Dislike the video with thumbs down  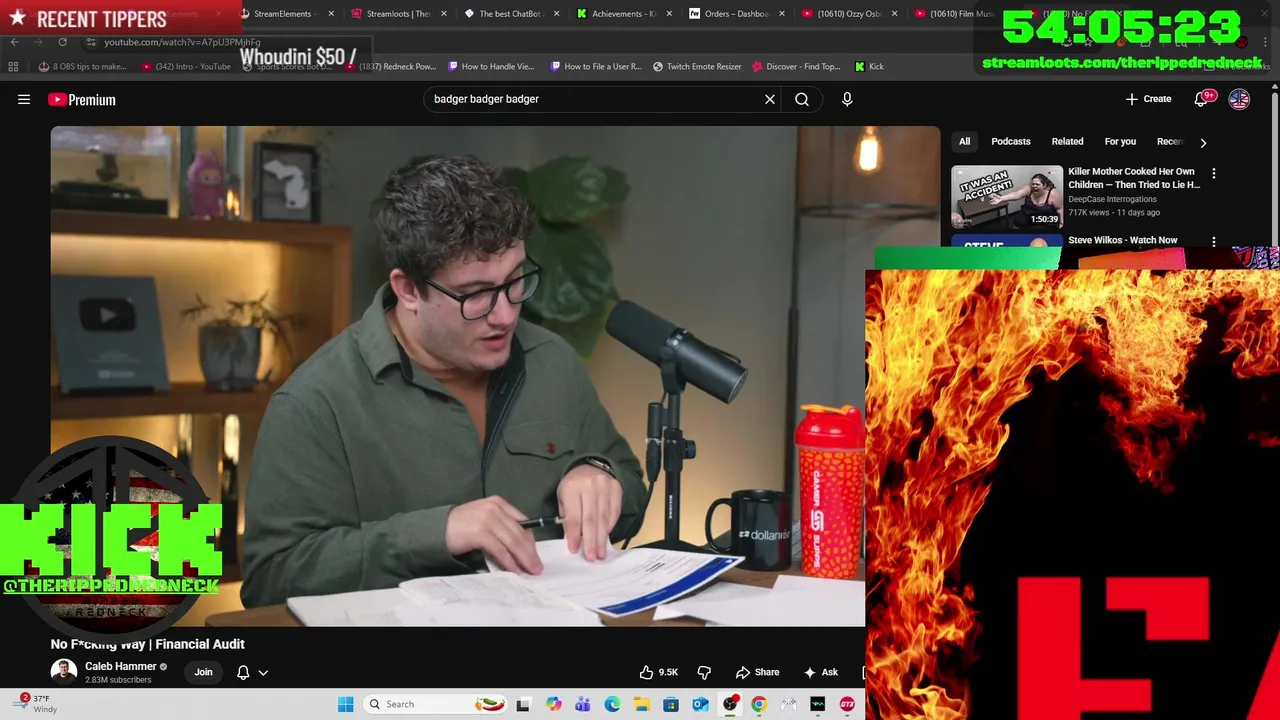704,672
